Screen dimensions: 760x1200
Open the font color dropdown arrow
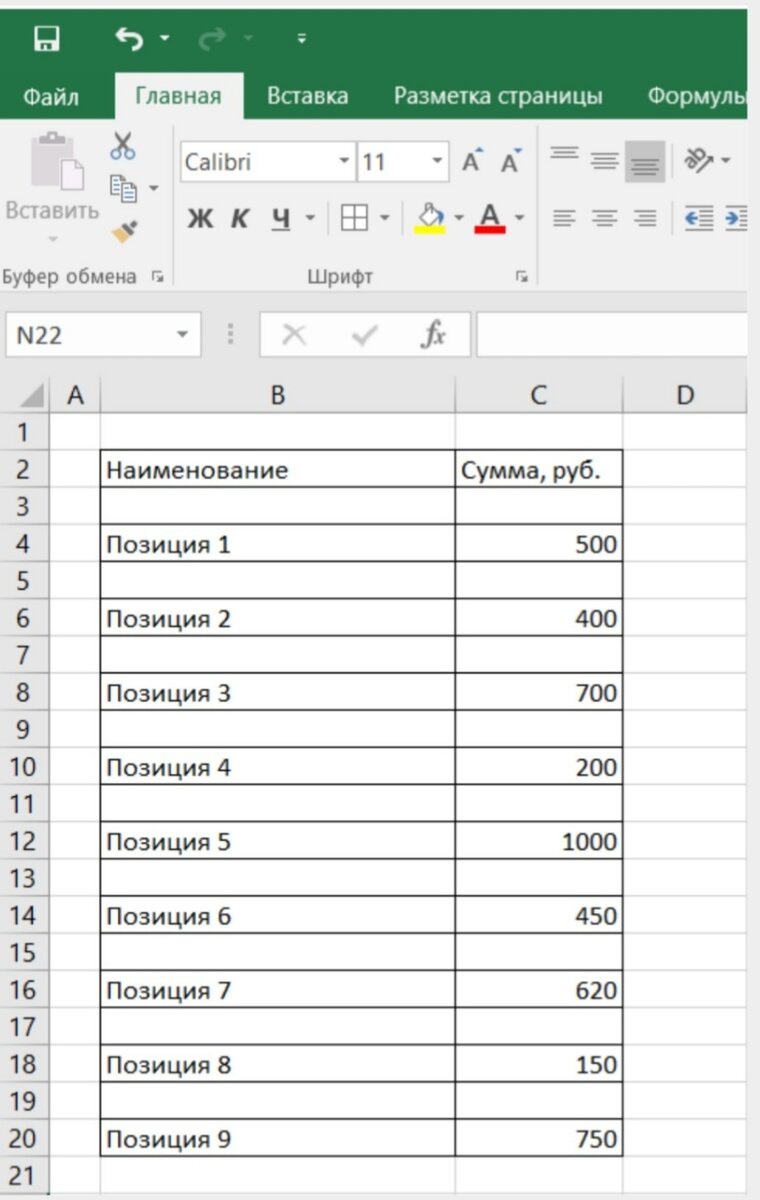[519, 218]
